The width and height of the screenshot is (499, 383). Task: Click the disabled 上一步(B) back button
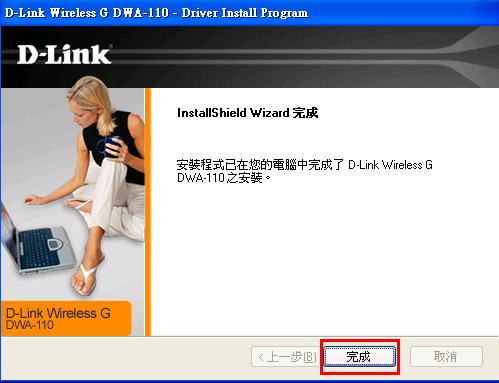pos(287,357)
